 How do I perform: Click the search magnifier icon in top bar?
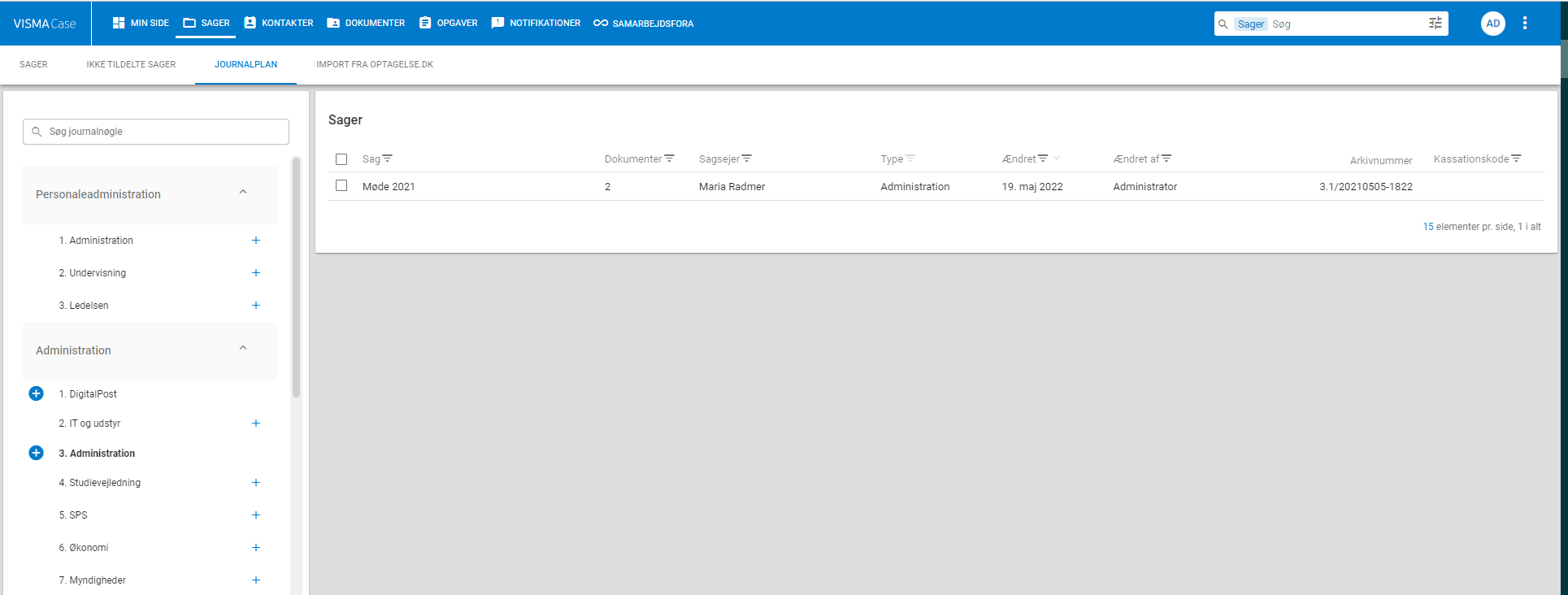point(1223,24)
